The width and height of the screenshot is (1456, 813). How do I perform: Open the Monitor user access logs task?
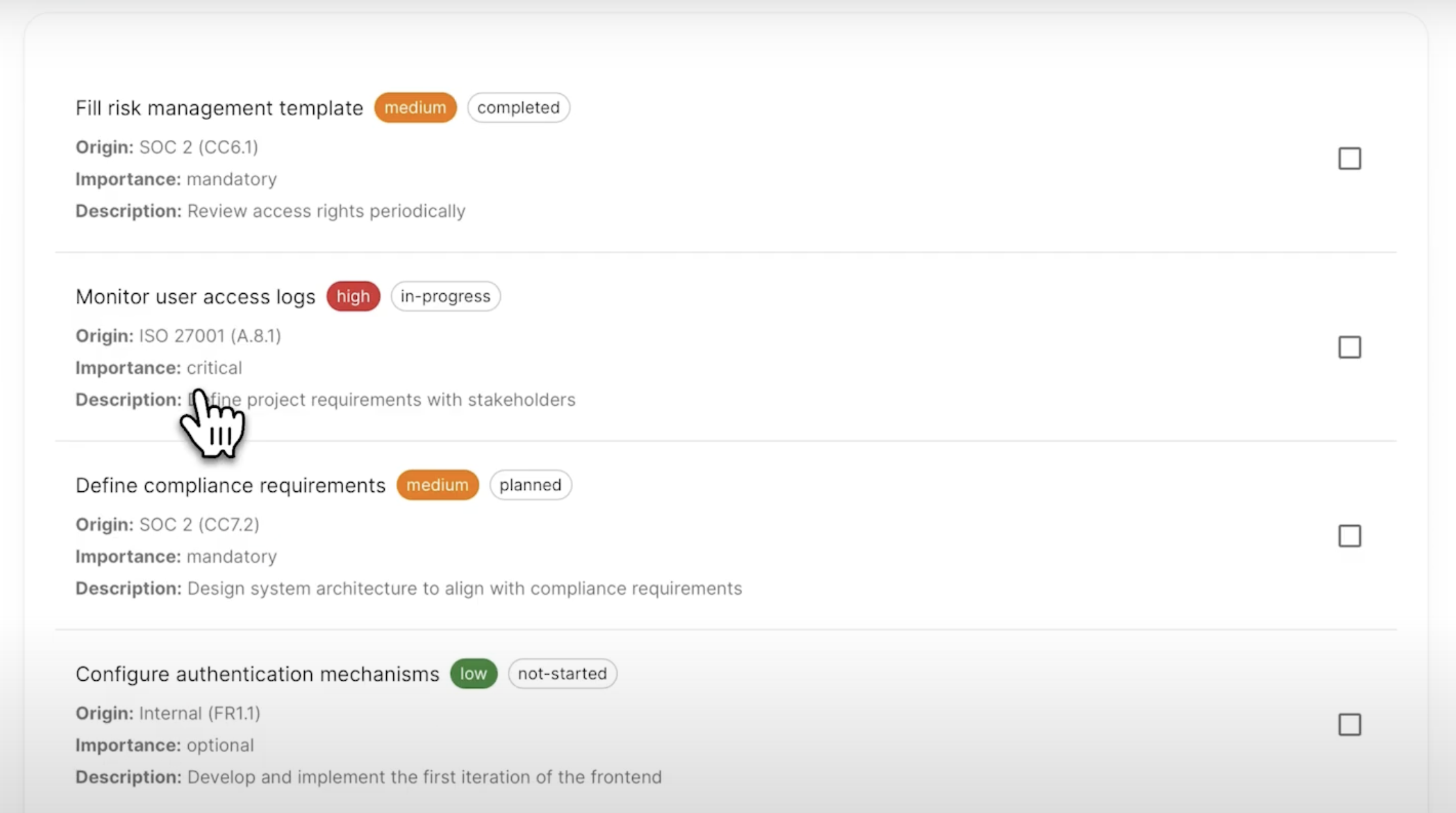pos(195,296)
